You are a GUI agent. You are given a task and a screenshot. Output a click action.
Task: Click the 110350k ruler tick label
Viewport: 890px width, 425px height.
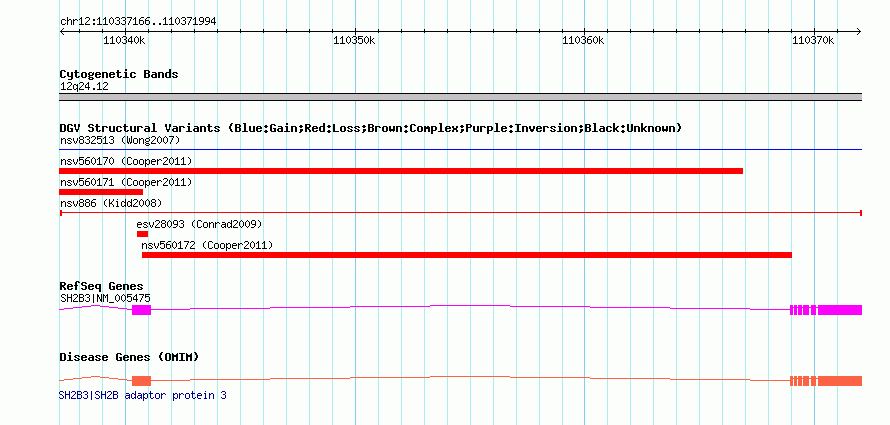(354, 41)
